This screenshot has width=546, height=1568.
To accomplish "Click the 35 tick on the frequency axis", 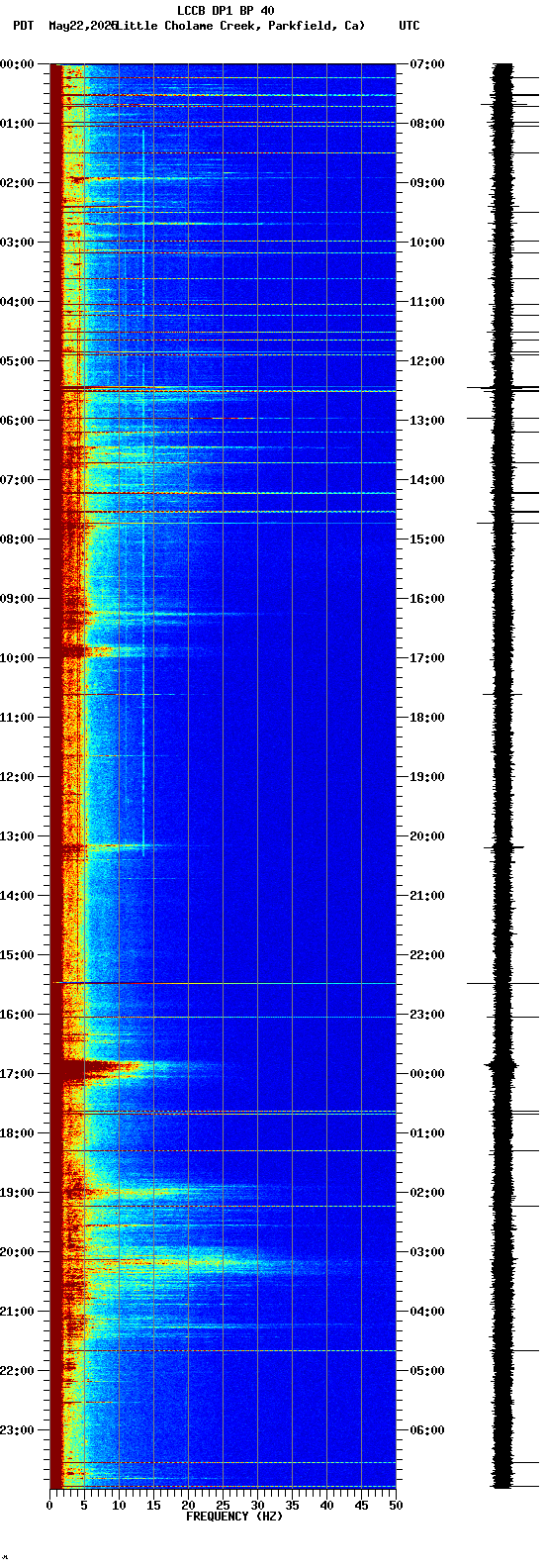I will point(292,1506).
